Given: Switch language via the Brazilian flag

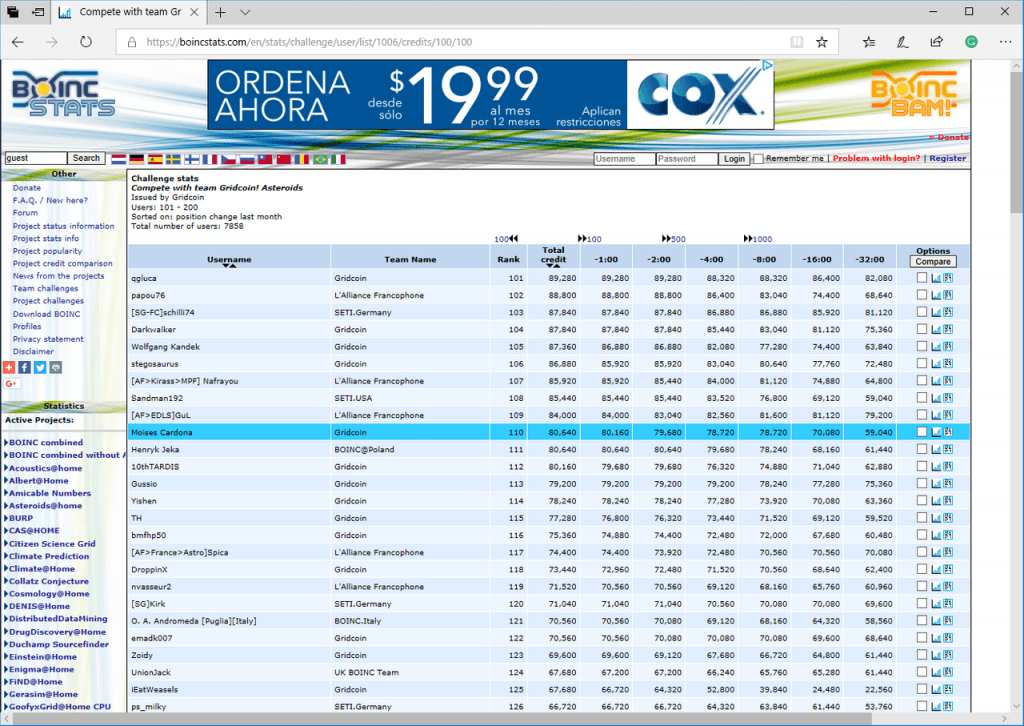Looking at the screenshot, I should [x=320, y=159].
